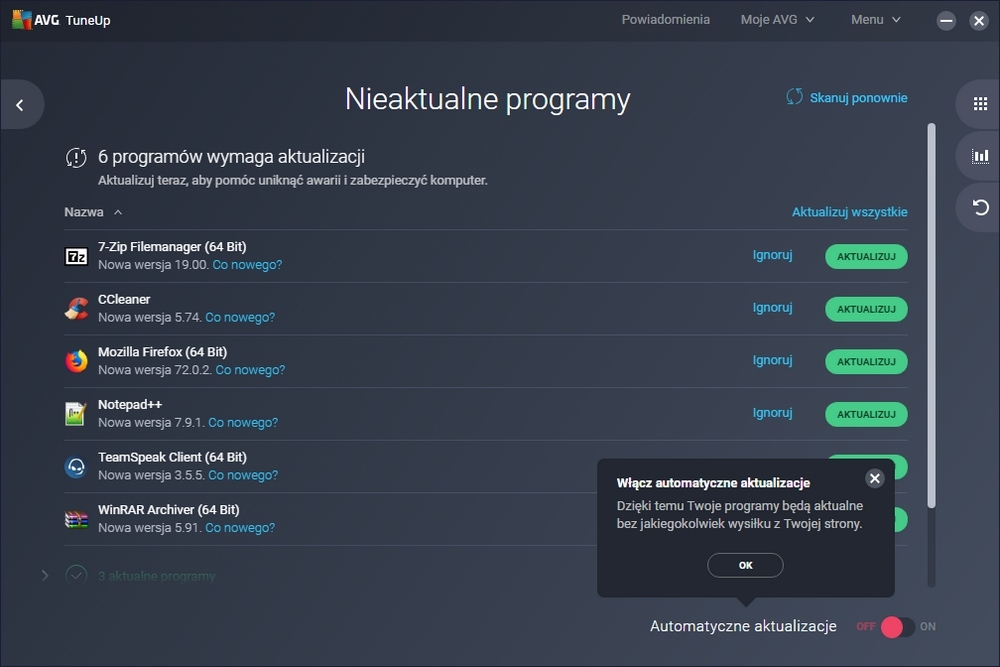Close the automatic updates tooltip
1000x667 pixels.
click(x=875, y=478)
